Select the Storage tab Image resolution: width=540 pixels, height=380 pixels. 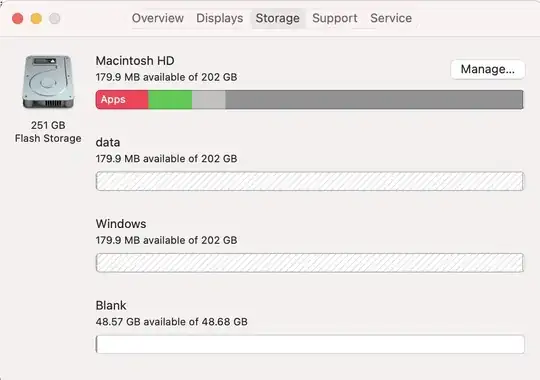278,18
